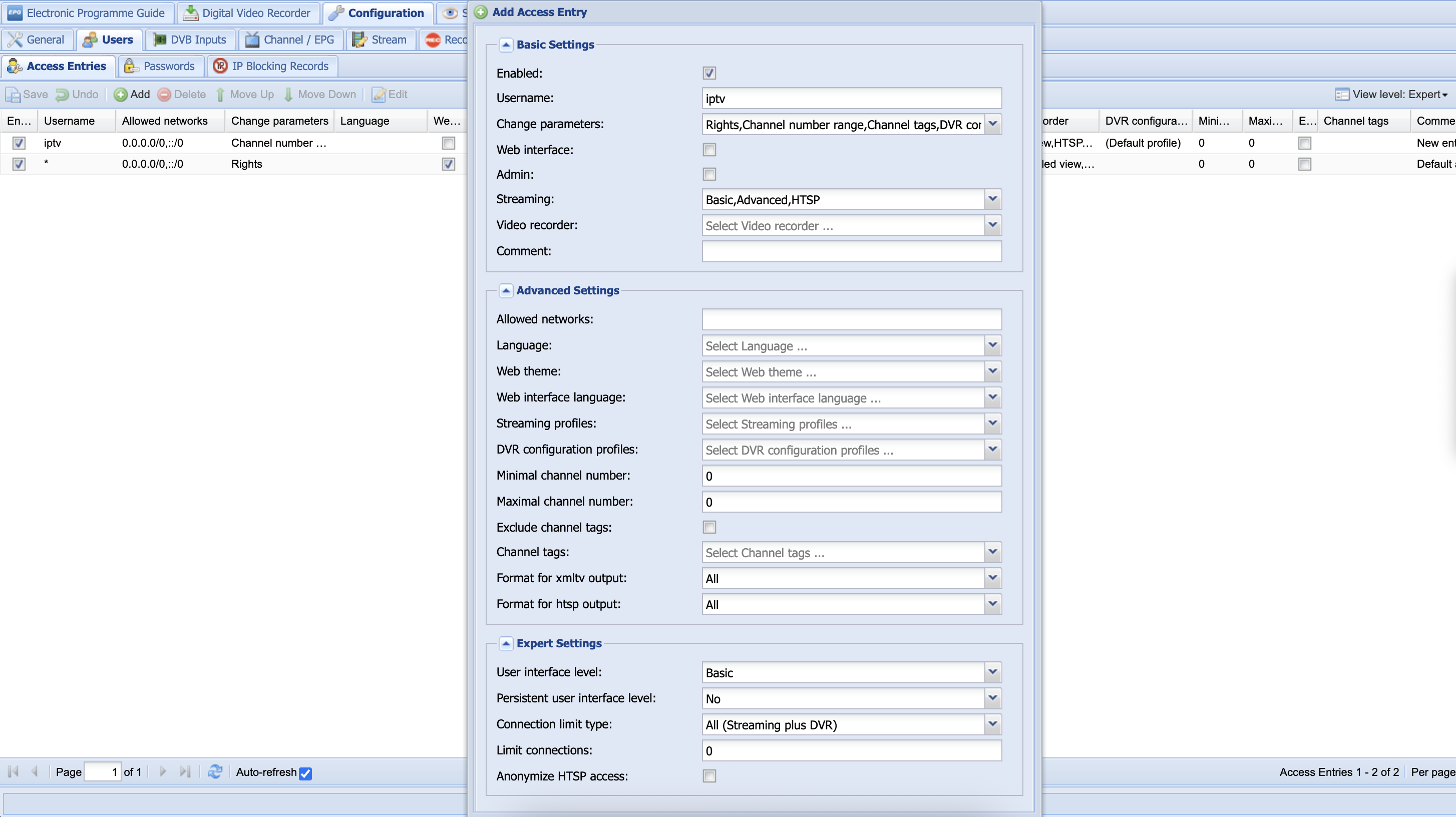Click the last page navigation icon
This screenshot has height=817, width=1456.
click(184, 771)
